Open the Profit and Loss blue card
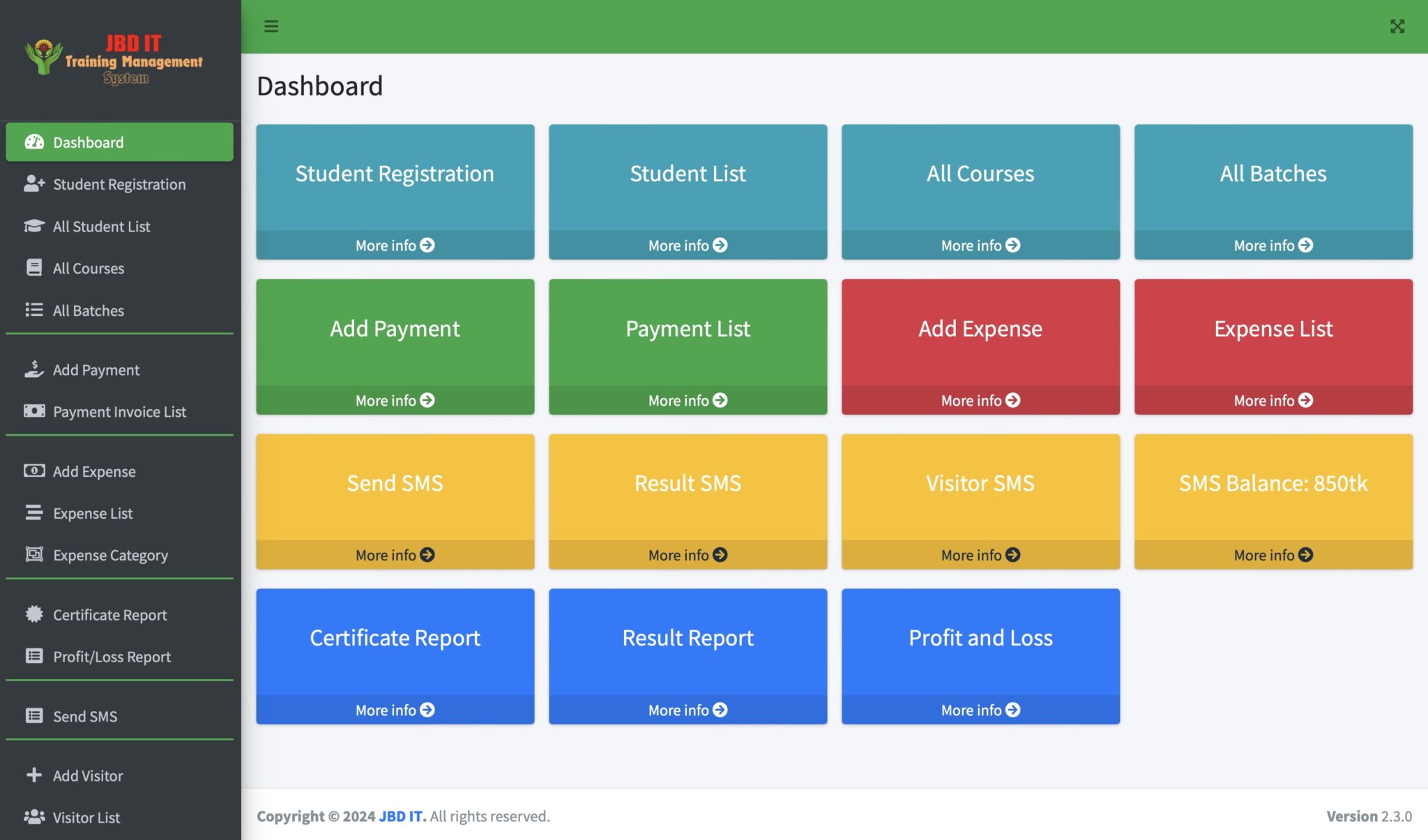Image resolution: width=1428 pixels, height=840 pixels. (x=980, y=639)
